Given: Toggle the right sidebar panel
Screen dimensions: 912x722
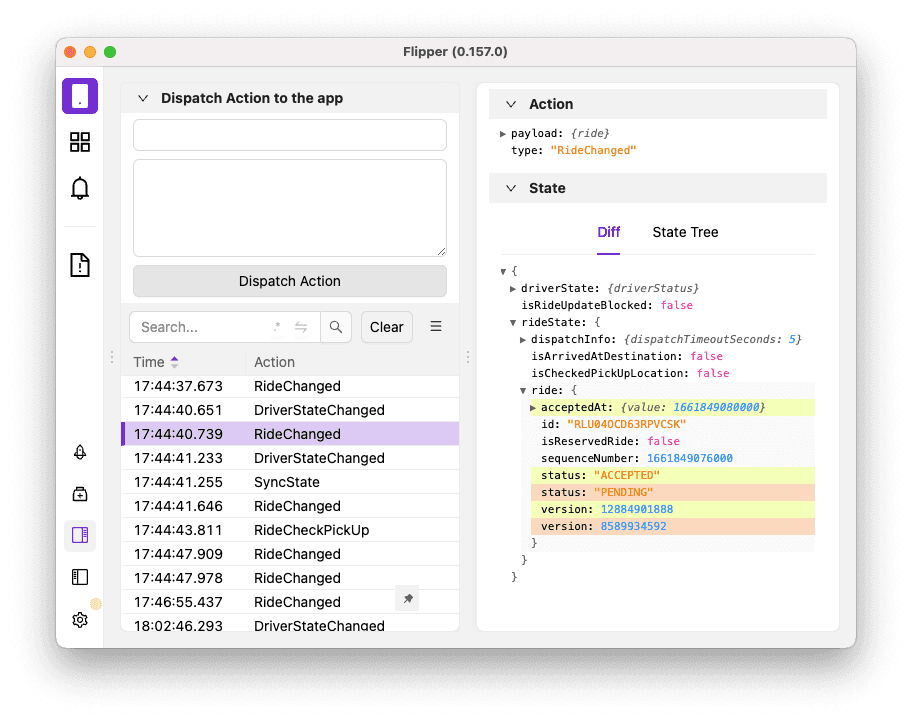Looking at the screenshot, I should (x=80, y=535).
